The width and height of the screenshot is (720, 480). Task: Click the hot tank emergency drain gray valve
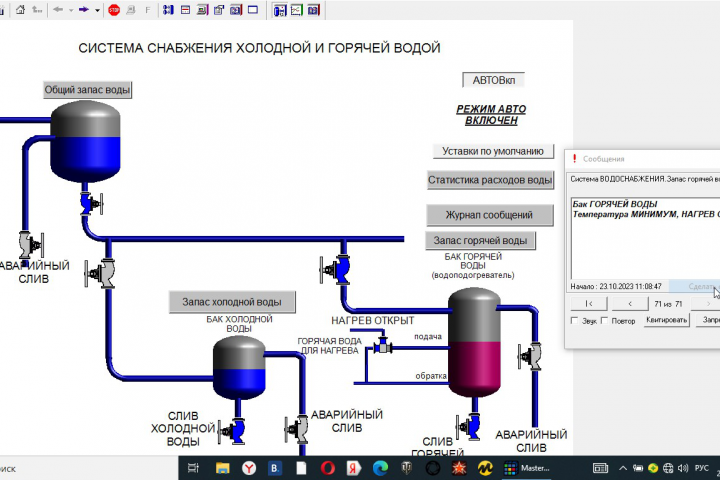tap(530, 356)
